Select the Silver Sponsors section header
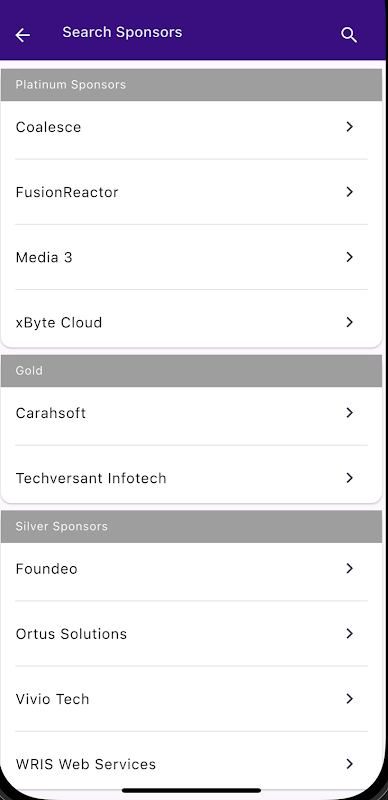Viewport: 388px width, 800px height. (191, 527)
